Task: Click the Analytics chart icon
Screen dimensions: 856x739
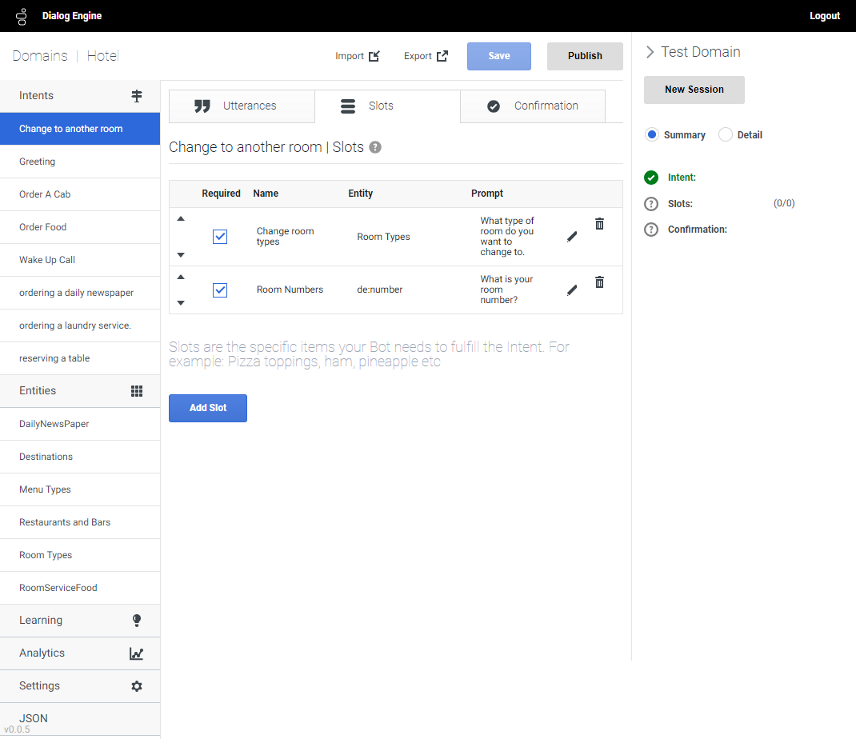Action: (137, 654)
